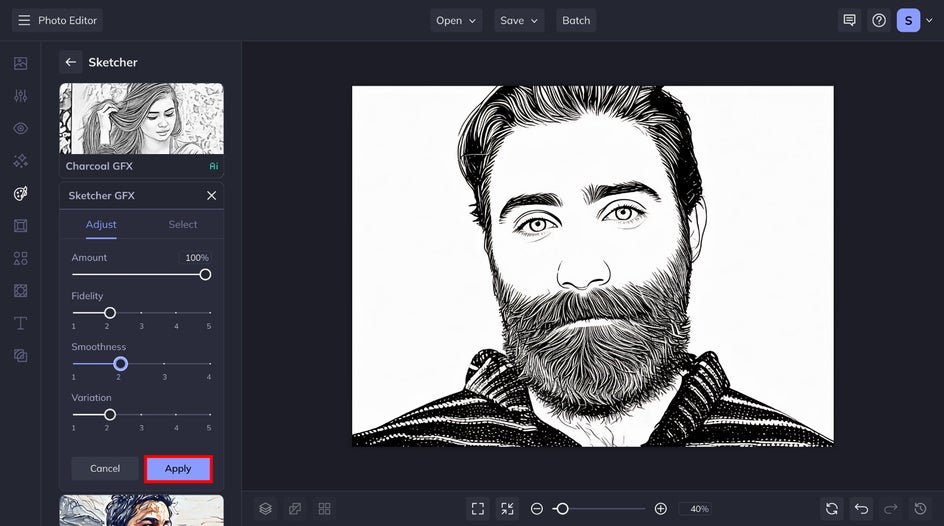Open the Touch Up eye icon
Screen dimensions: 944x526
pyautogui.click(x=20, y=128)
